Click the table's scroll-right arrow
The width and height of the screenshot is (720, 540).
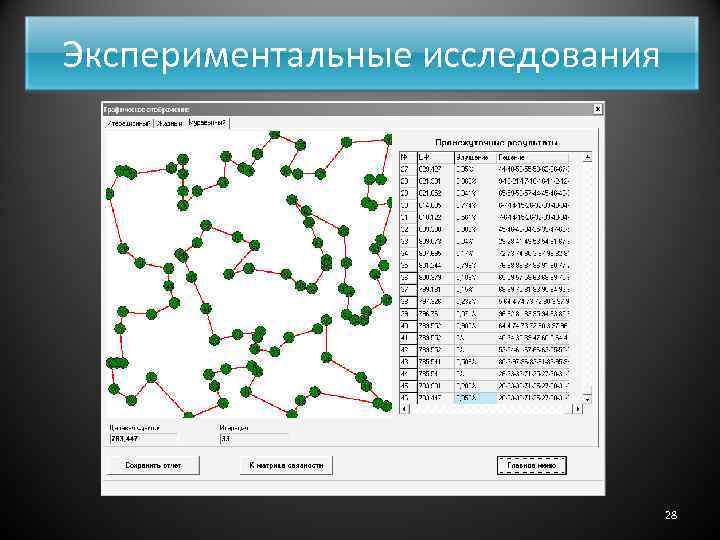pos(577,408)
